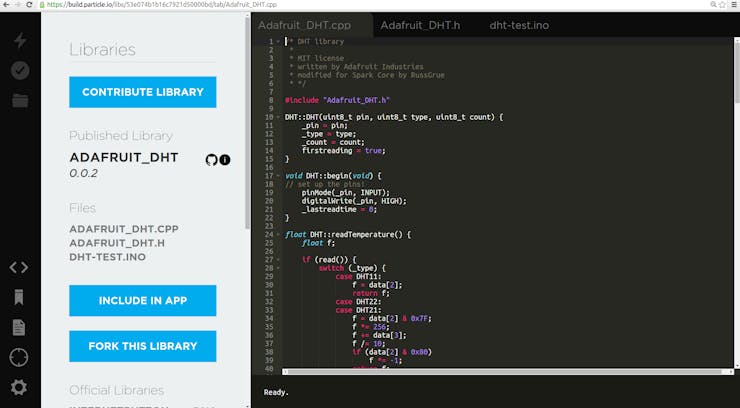Click the #include "Adafruit_DHT.h" line
The height and width of the screenshot is (408, 740).
click(337, 100)
